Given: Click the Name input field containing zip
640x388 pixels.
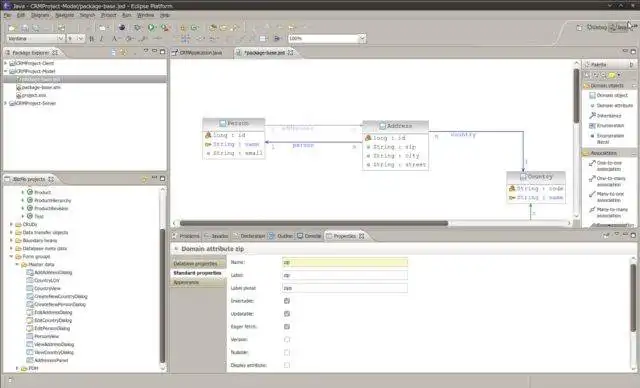Looking at the screenshot, I should tap(344, 262).
